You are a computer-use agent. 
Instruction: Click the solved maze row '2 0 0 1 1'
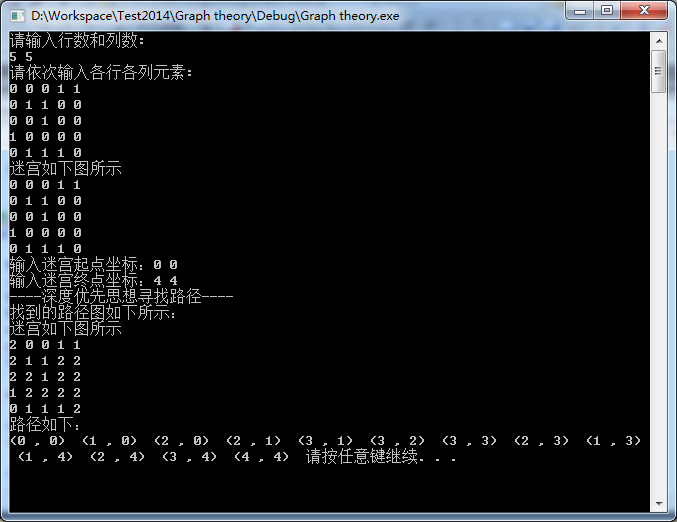[x=45, y=345]
